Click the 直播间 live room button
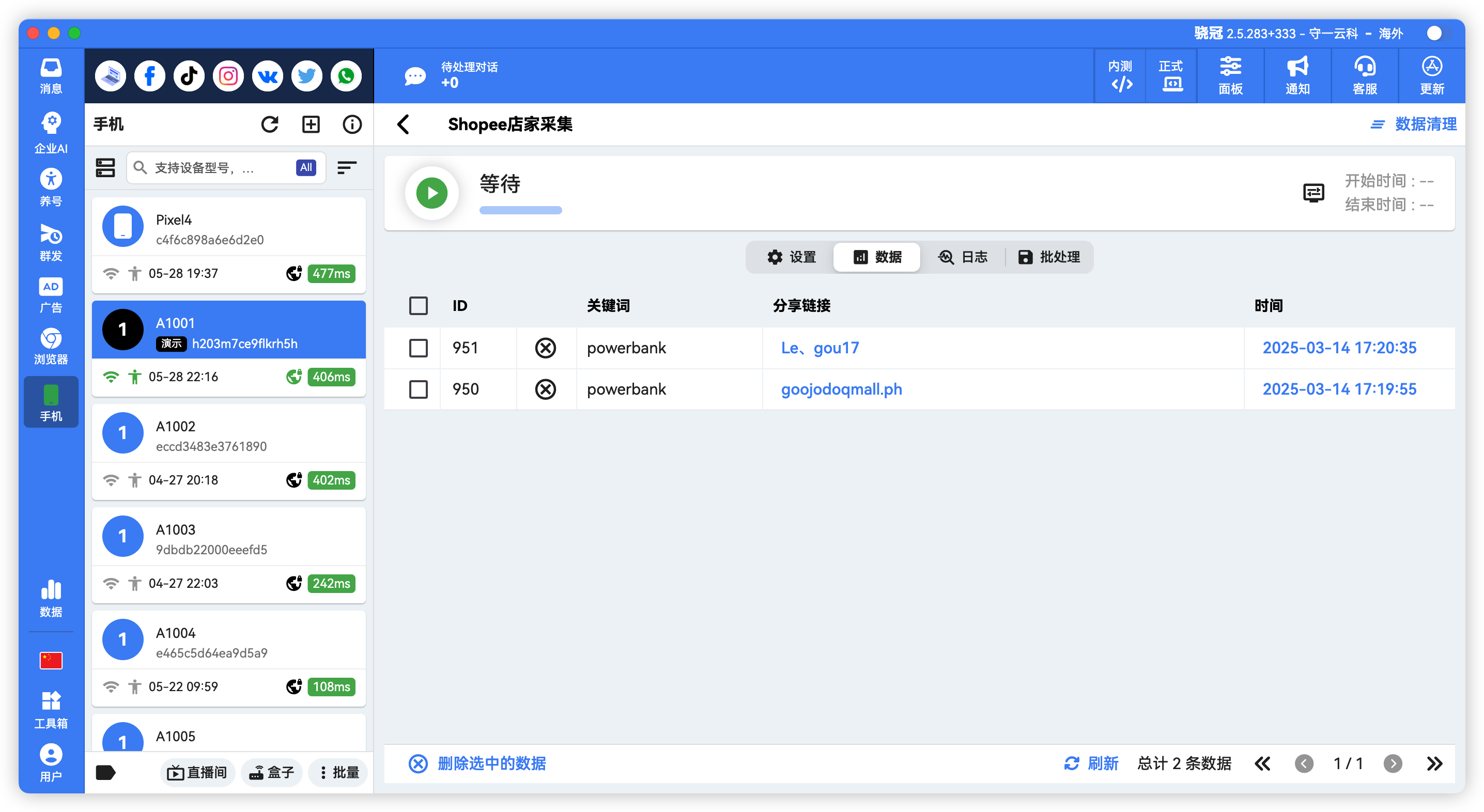1484x812 pixels. pyautogui.click(x=196, y=772)
